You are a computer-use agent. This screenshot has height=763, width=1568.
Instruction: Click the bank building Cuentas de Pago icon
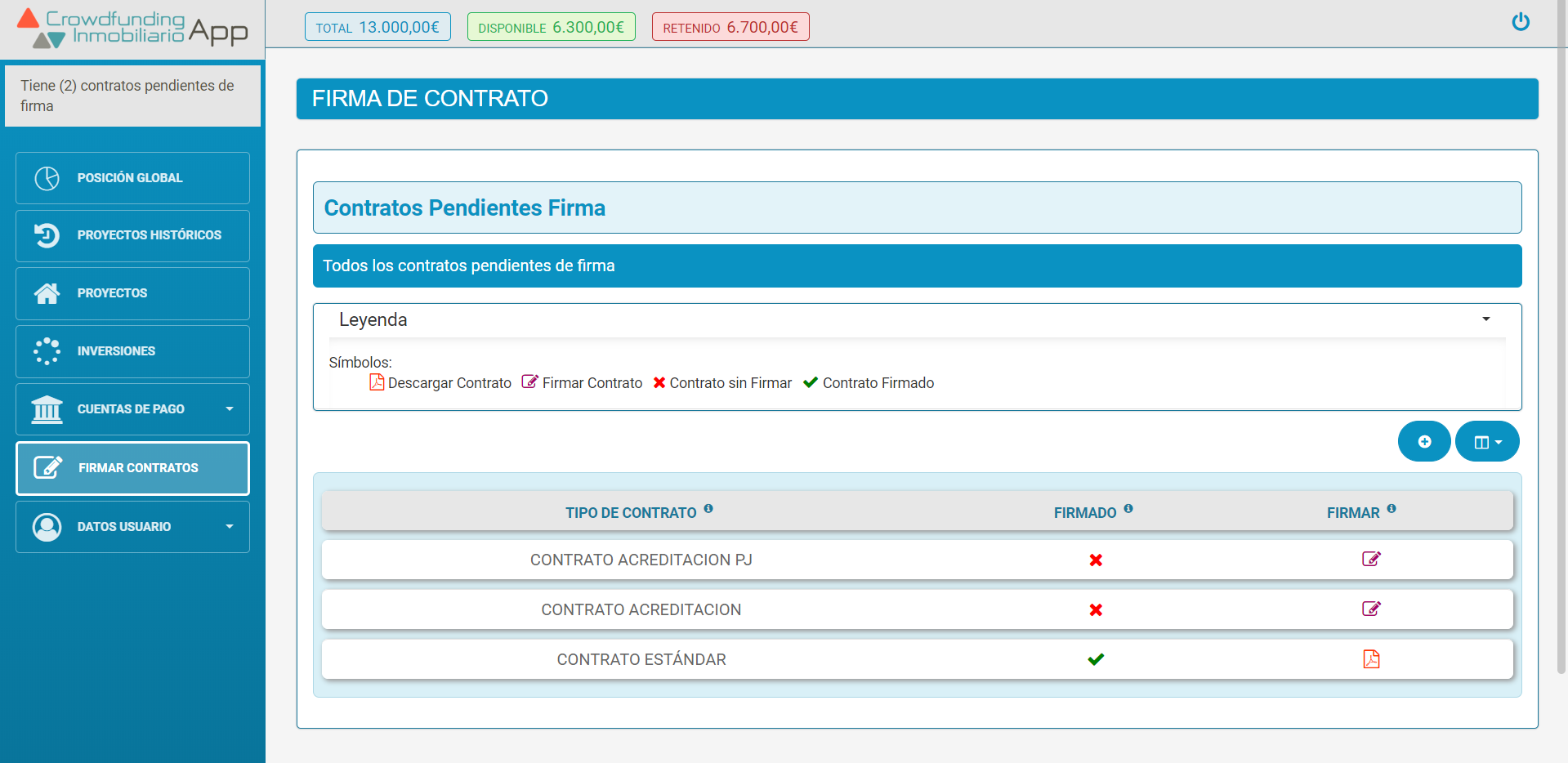click(x=47, y=409)
